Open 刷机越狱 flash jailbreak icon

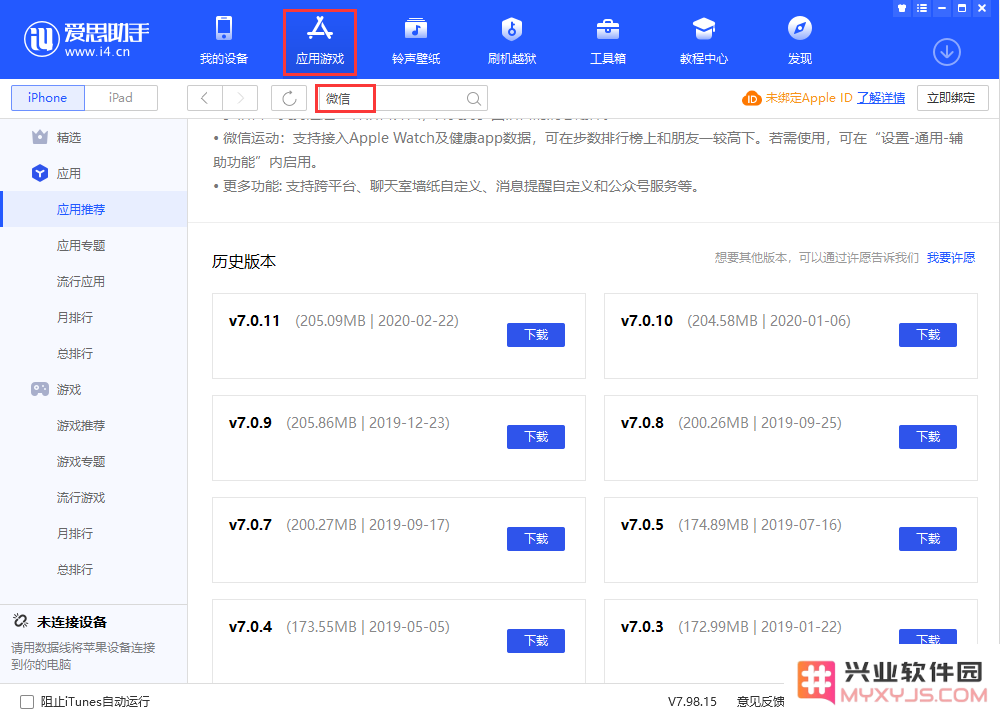511,29
